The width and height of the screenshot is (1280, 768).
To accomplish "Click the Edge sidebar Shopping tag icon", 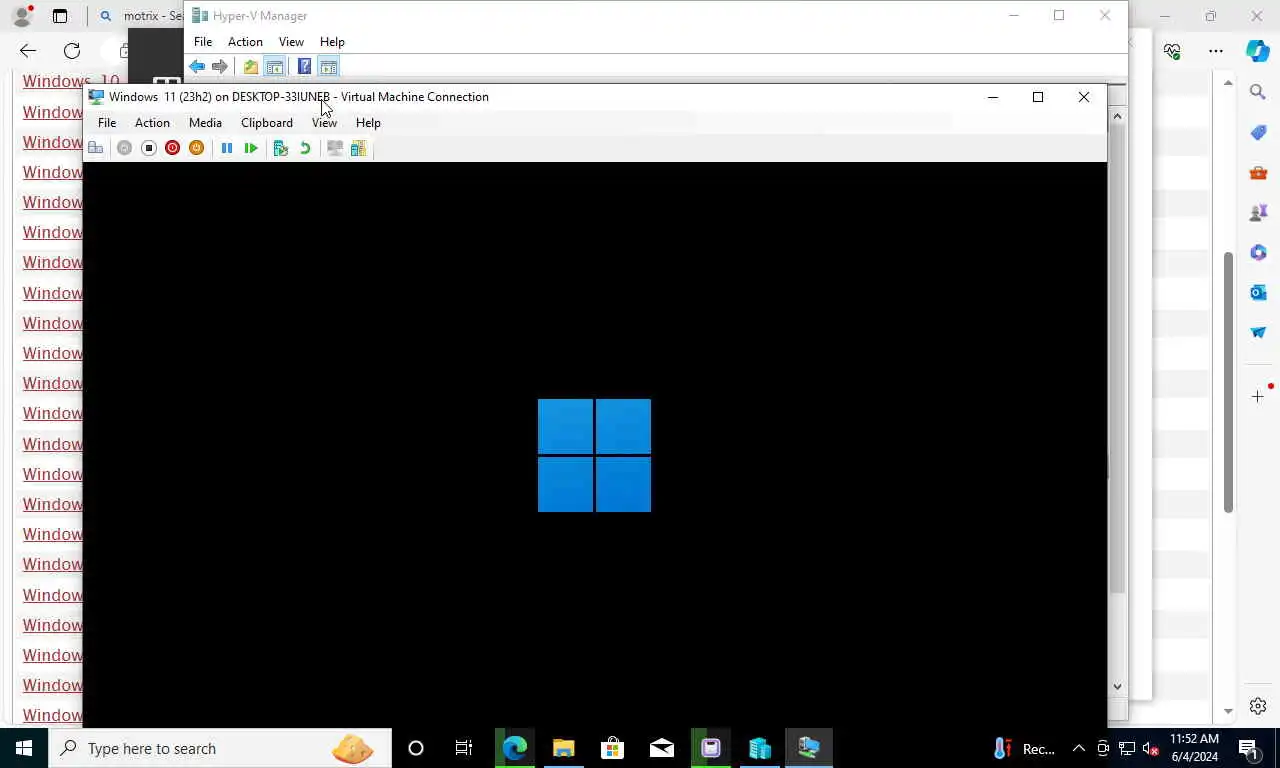I will pos(1258,132).
